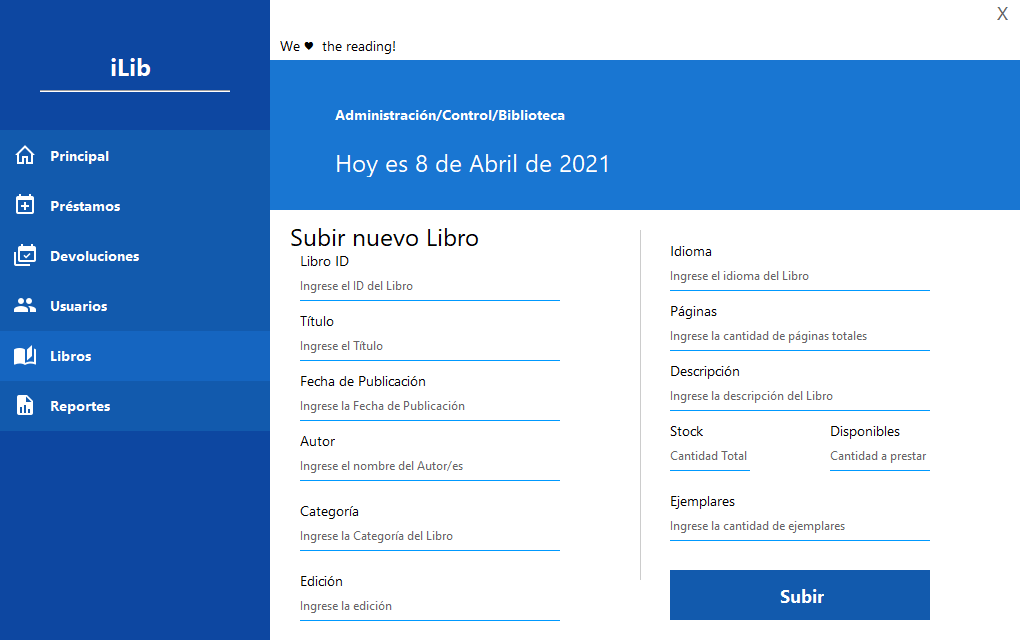Select the Idioma input field
The width and height of the screenshot is (1020, 640).
coord(799,276)
